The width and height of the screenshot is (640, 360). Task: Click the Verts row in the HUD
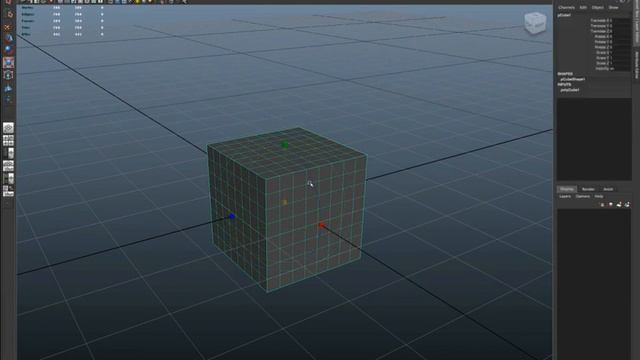pos(62,7)
